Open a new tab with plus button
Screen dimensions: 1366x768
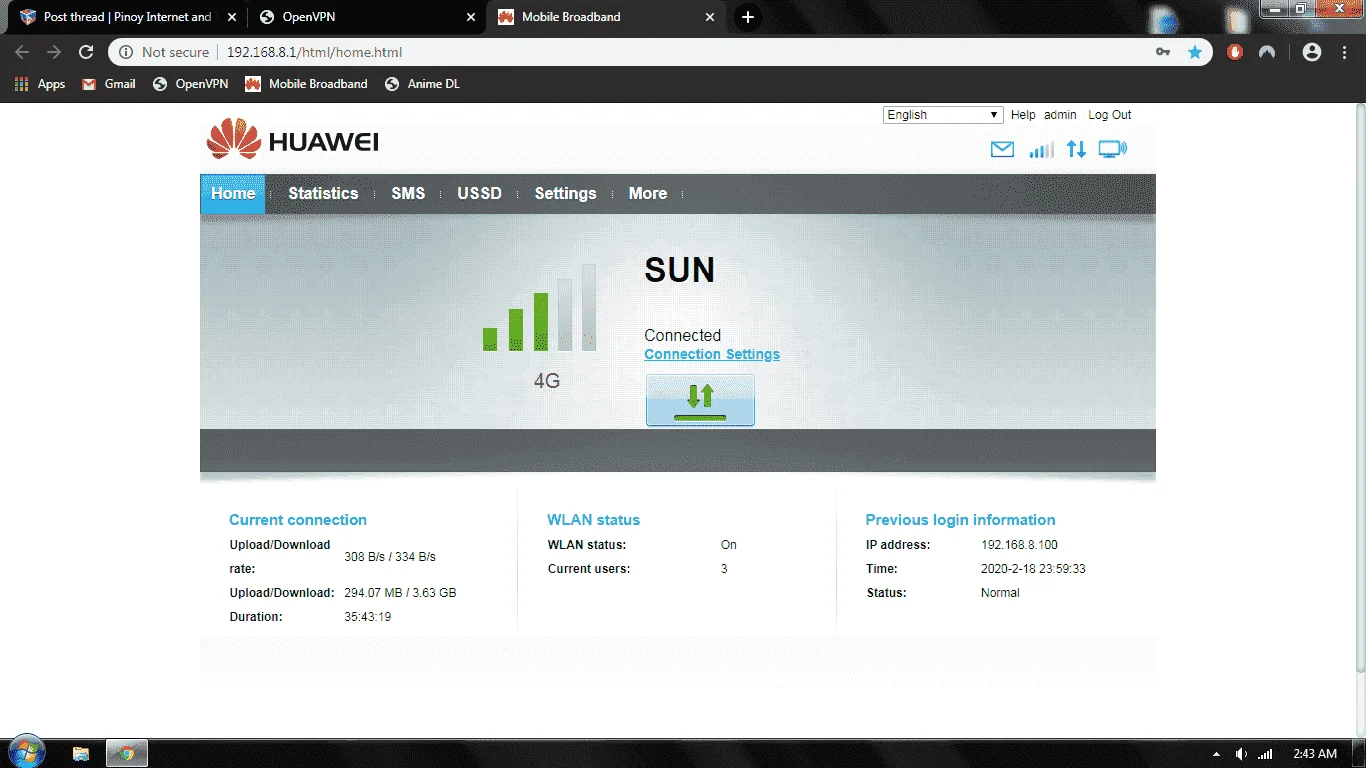click(747, 17)
